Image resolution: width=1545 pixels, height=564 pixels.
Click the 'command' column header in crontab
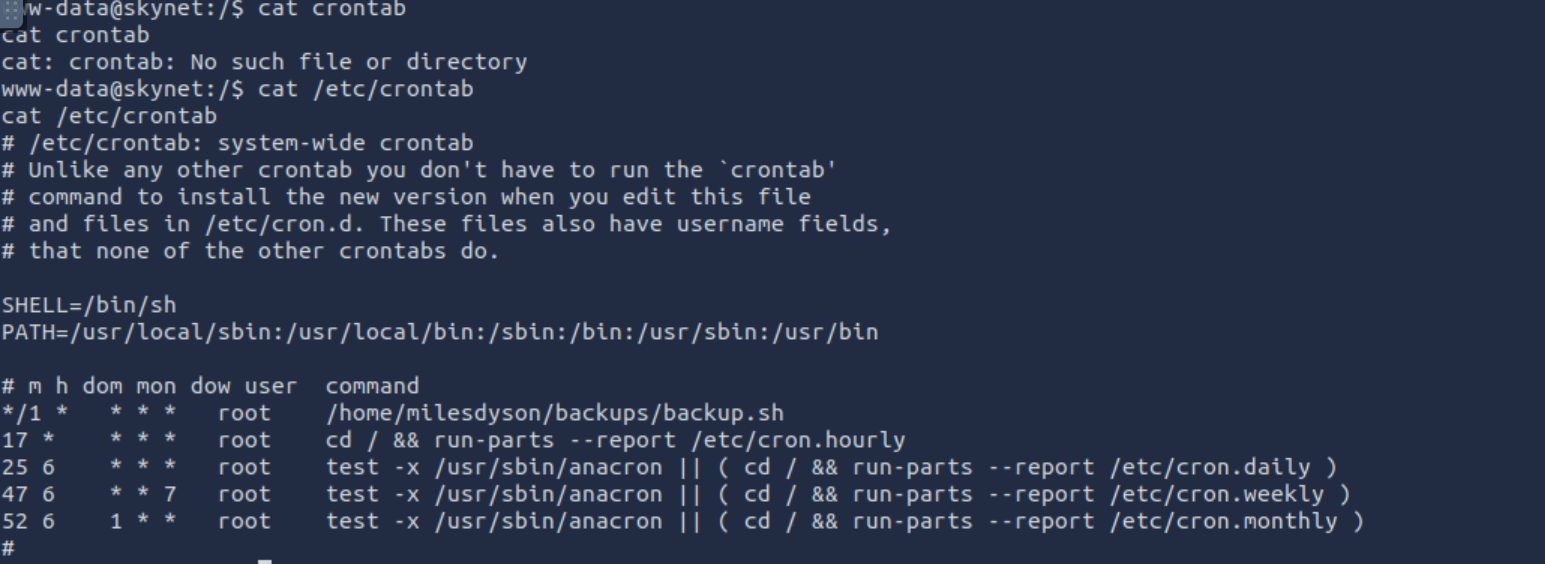coord(372,386)
